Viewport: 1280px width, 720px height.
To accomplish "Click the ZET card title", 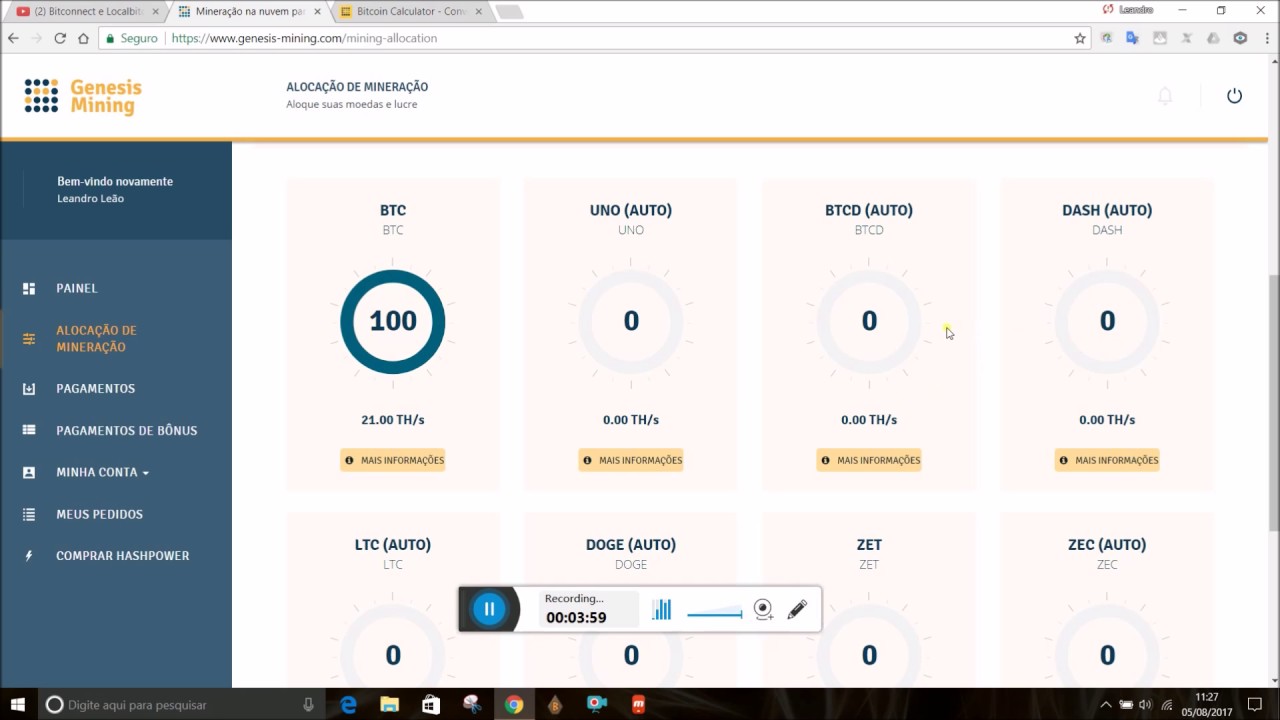I will (869, 545).
